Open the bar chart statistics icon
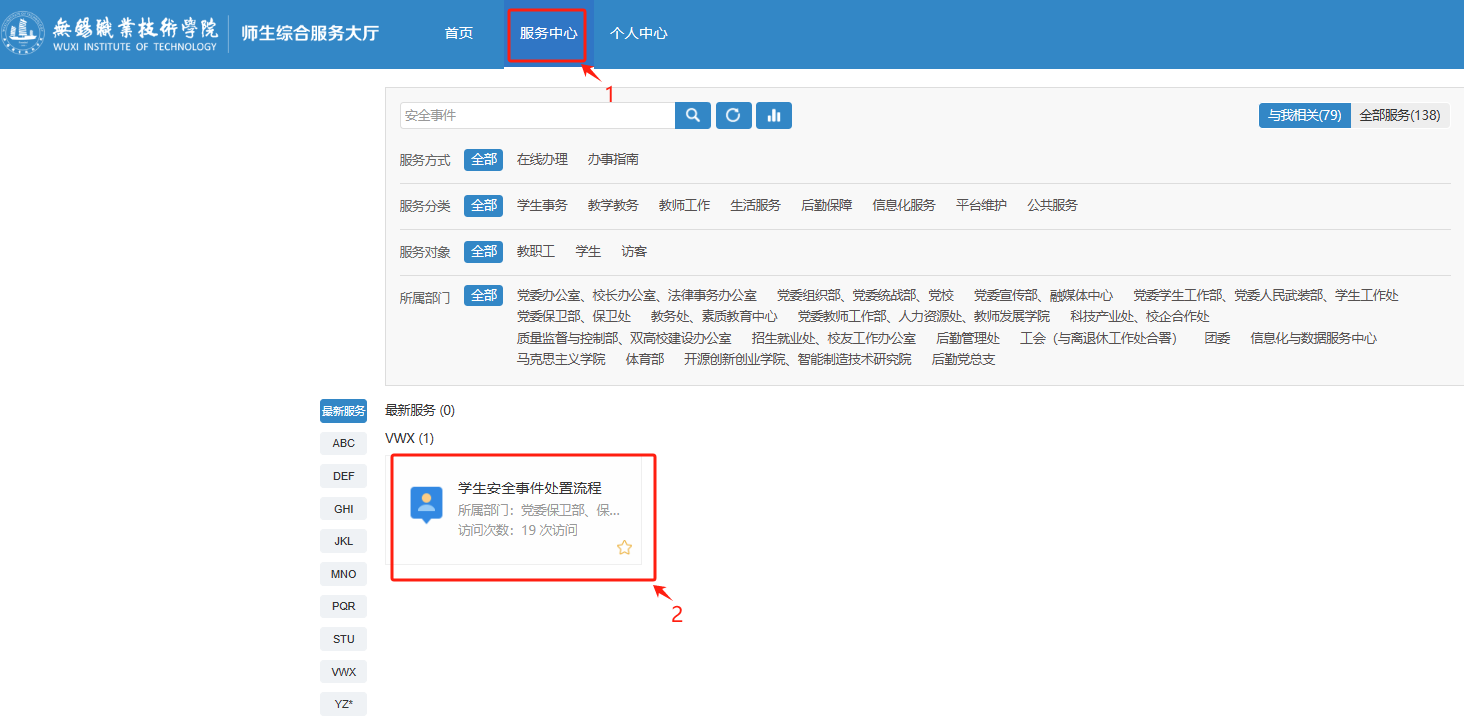 click(x=773, y=116)
